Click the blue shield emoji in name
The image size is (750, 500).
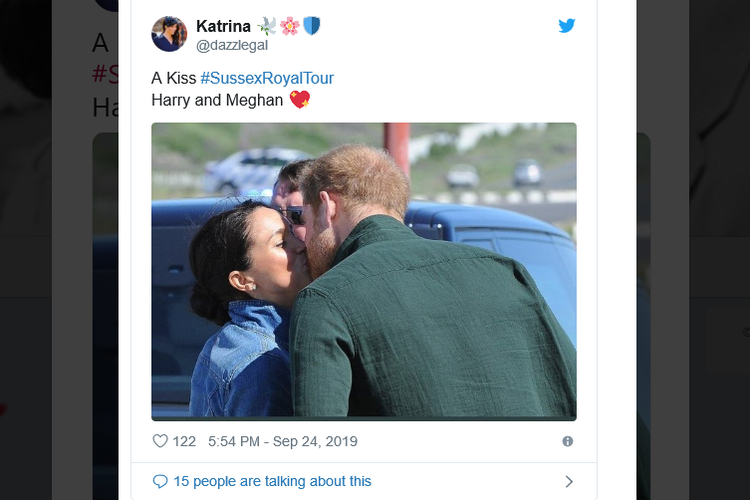311,26
